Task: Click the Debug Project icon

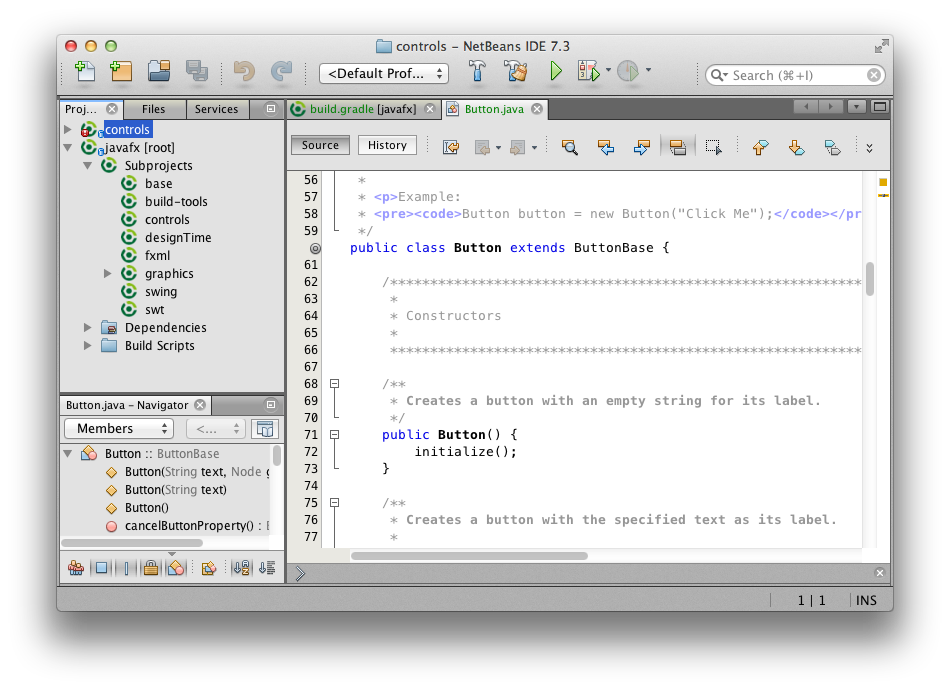Action: (587, 72)
